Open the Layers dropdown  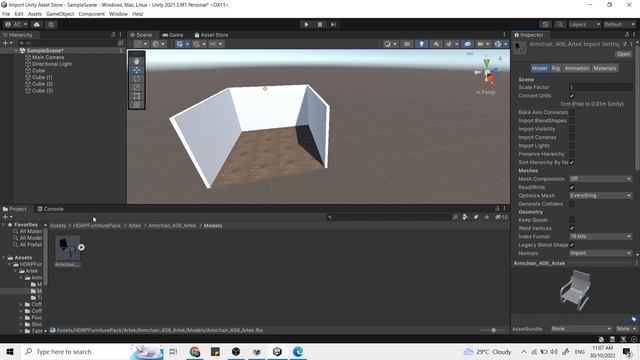pos(584,24)
